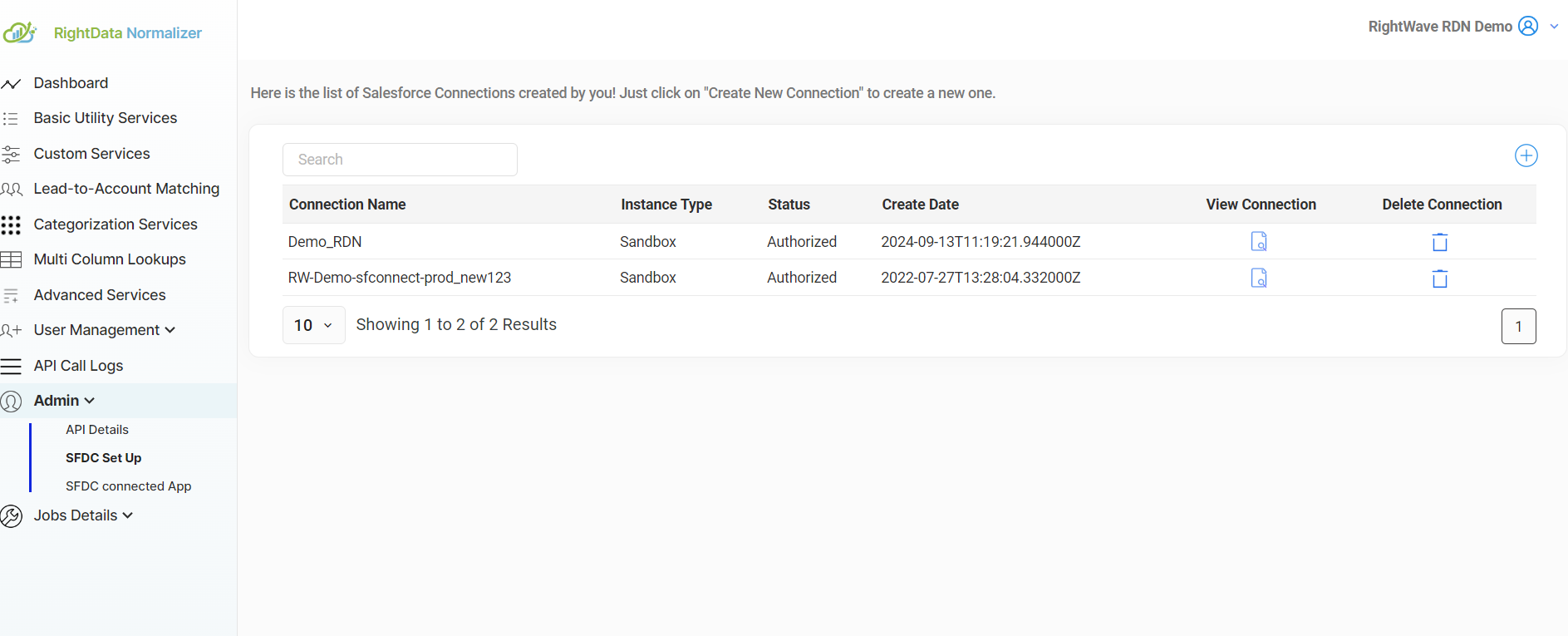Open Multi Column Lookups
1568x636 pixels.
pos(110,259)
